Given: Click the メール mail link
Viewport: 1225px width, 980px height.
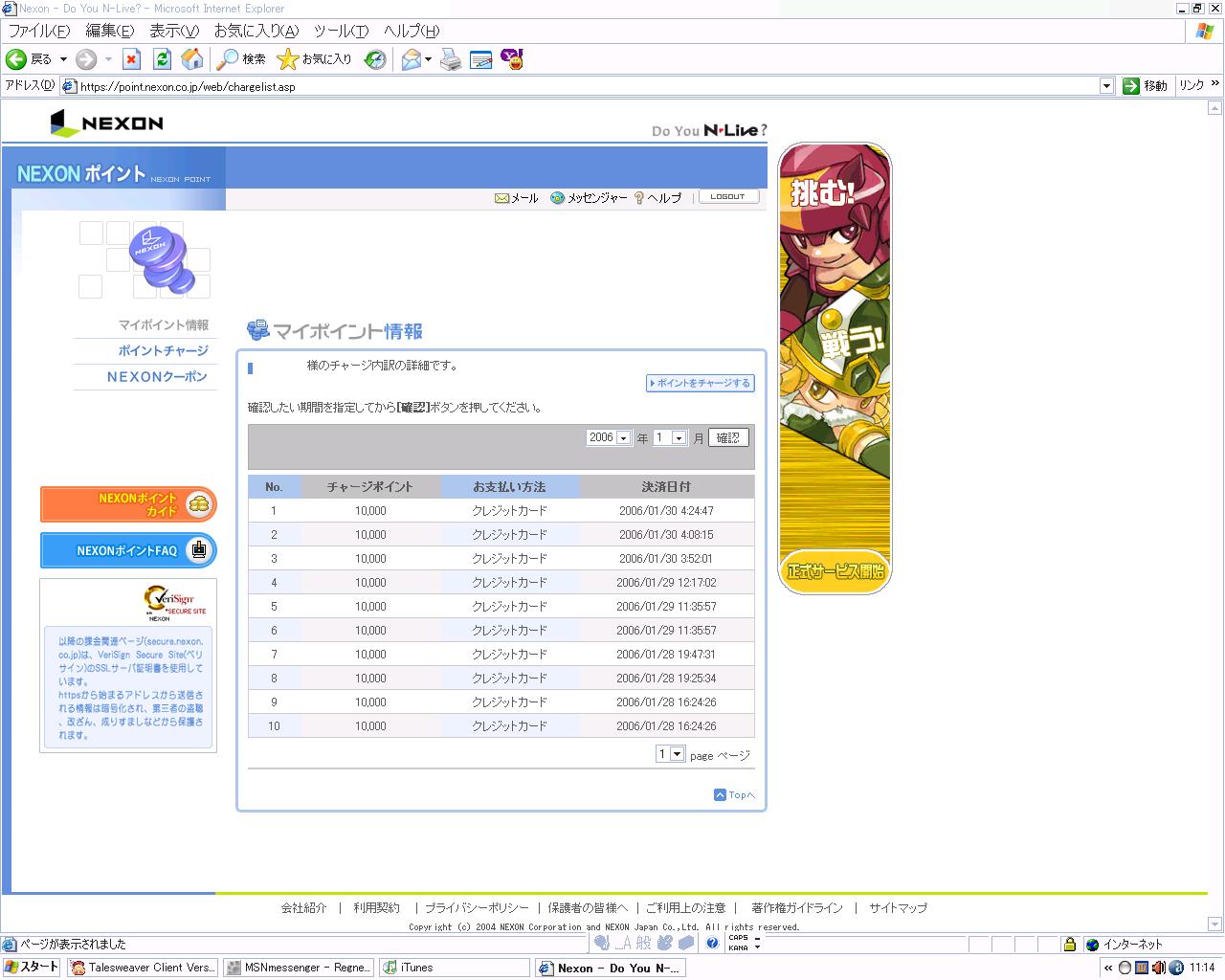Looking at the screenshot, I should pos(517,198).
